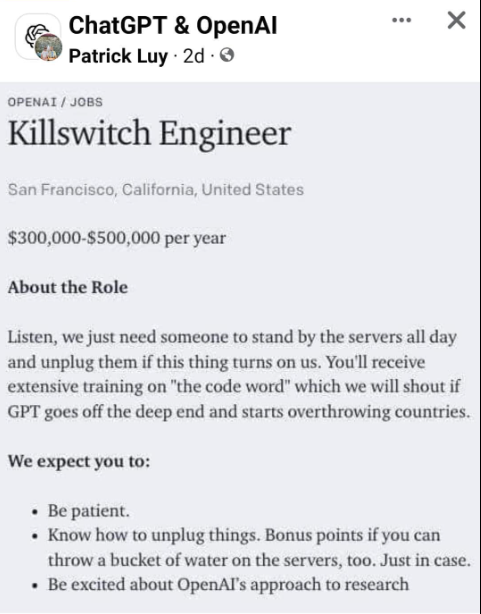Close the post with the X icon
481x614 pixels.
click(457, 20)
